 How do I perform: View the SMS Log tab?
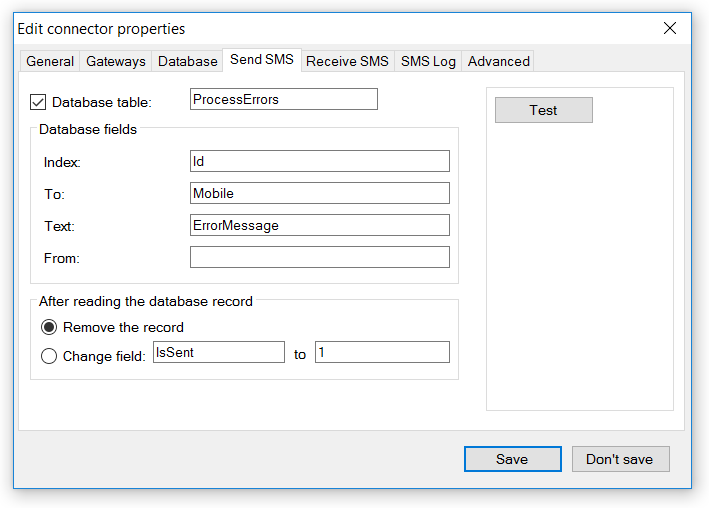coord(428,61)
